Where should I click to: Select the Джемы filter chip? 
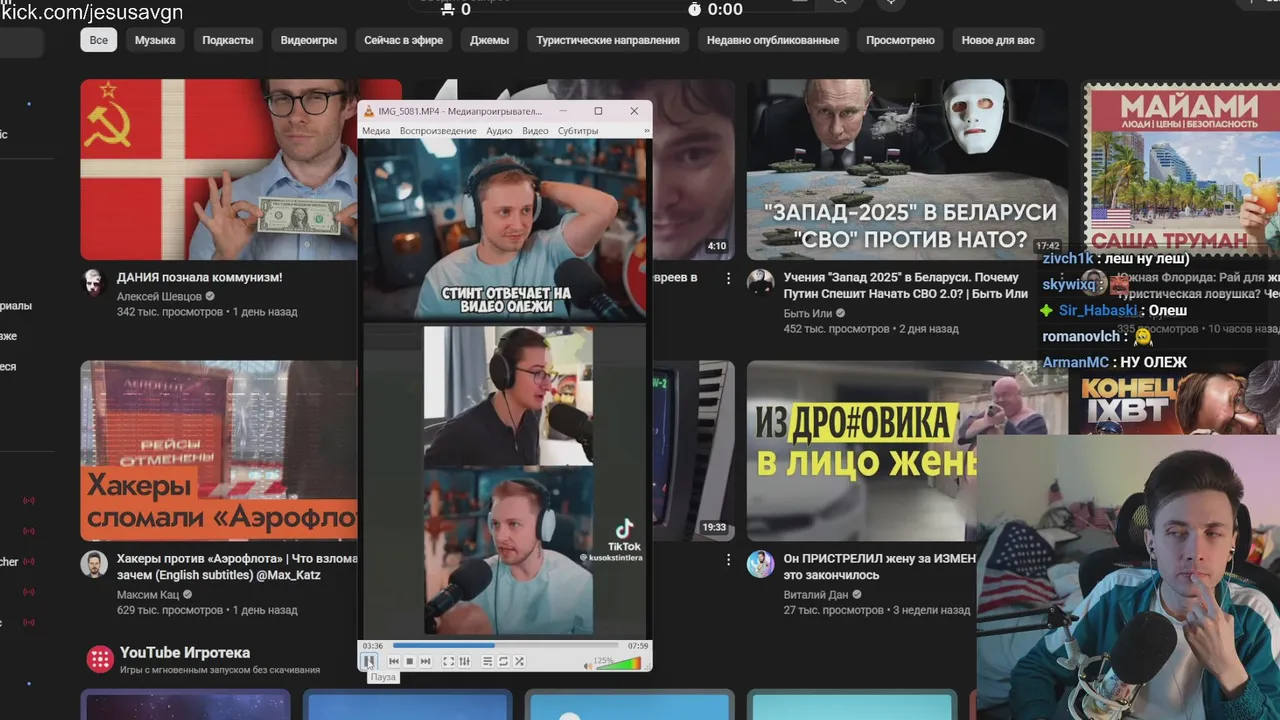[x=490, y=40]
